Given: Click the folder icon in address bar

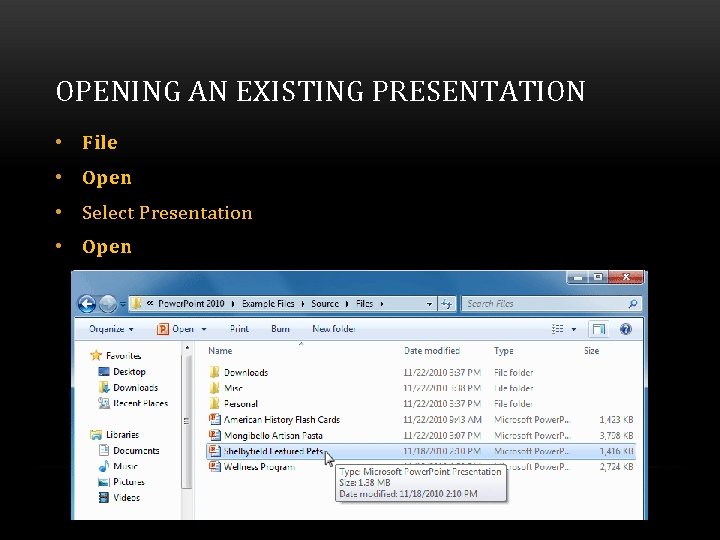Looking at the screenshot, I should pos(136,304).
